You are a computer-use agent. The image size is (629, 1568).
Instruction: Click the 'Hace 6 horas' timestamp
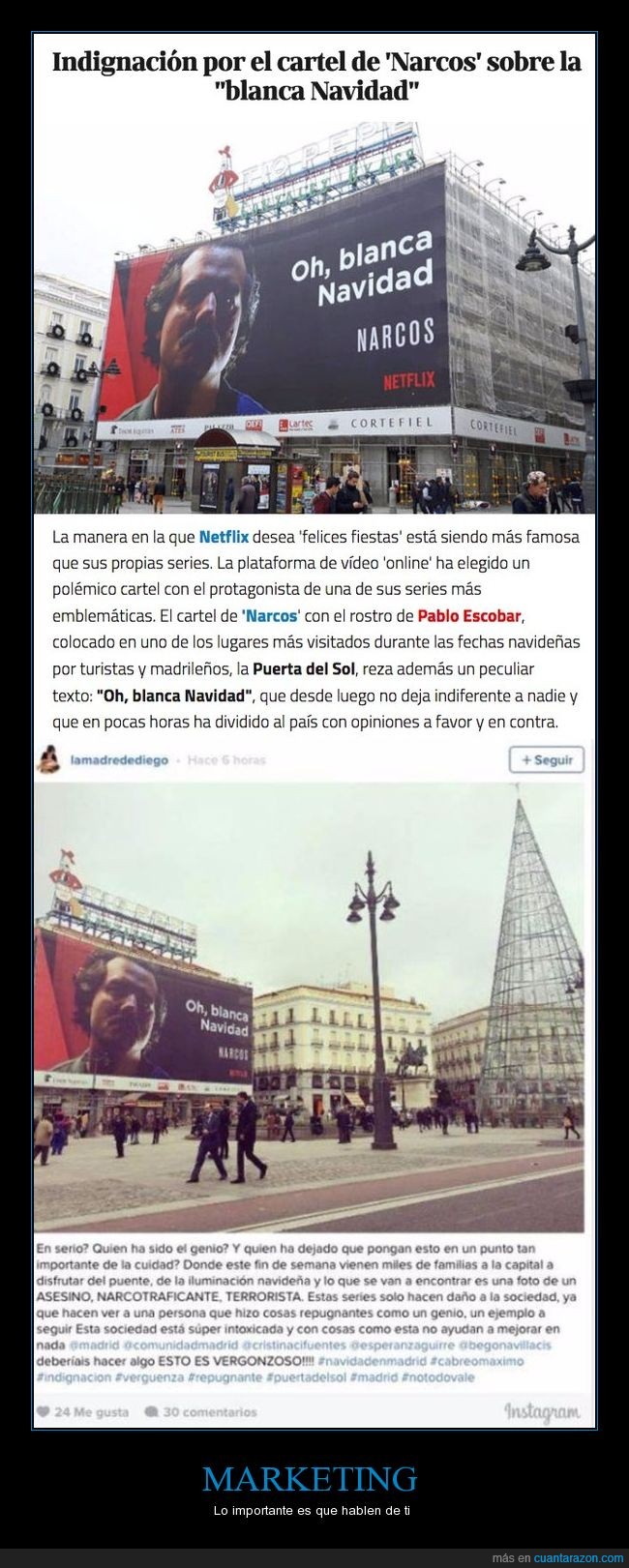point(226,759)
